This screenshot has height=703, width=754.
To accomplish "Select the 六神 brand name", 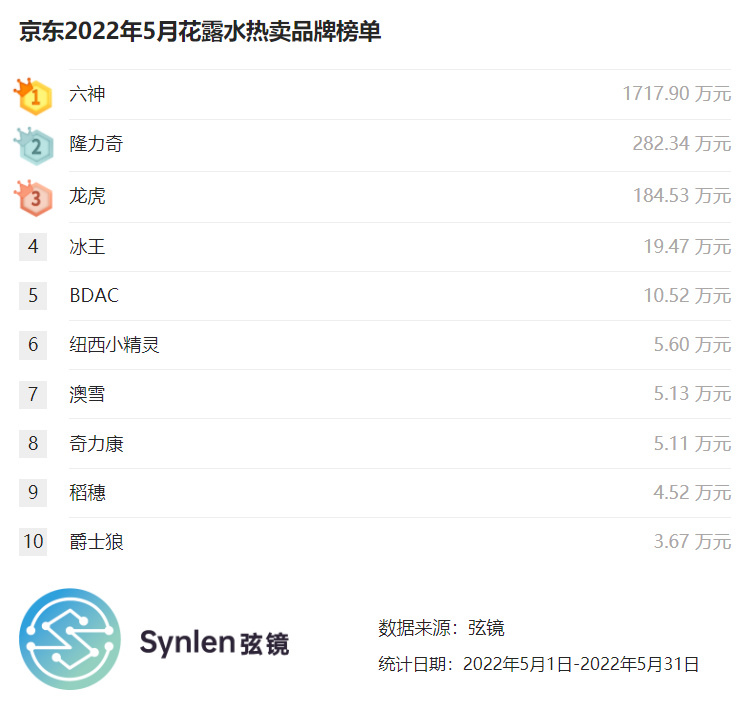I will pos(88,95).
